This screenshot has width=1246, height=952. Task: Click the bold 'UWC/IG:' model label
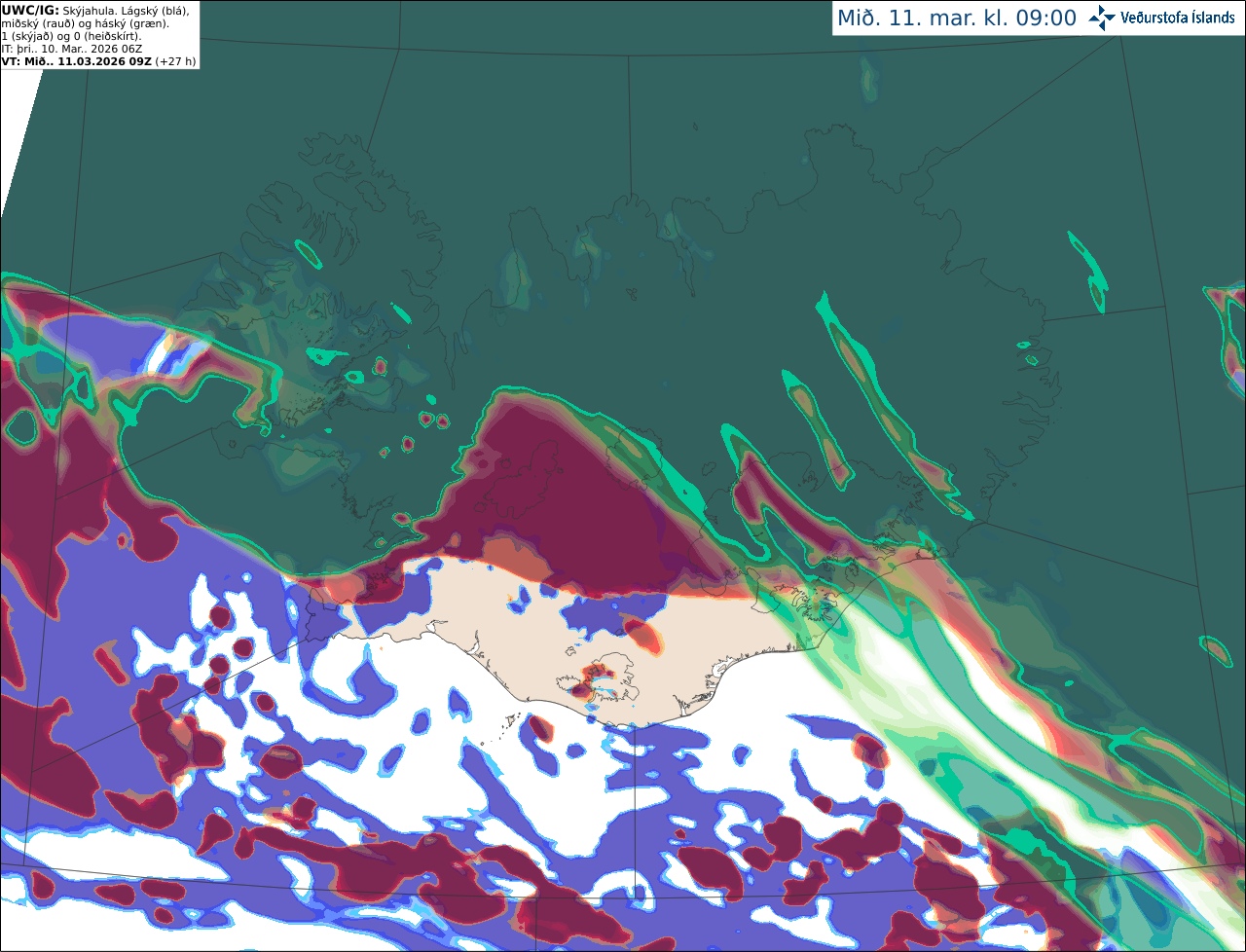pyautogui.click(x=30, y=11)
